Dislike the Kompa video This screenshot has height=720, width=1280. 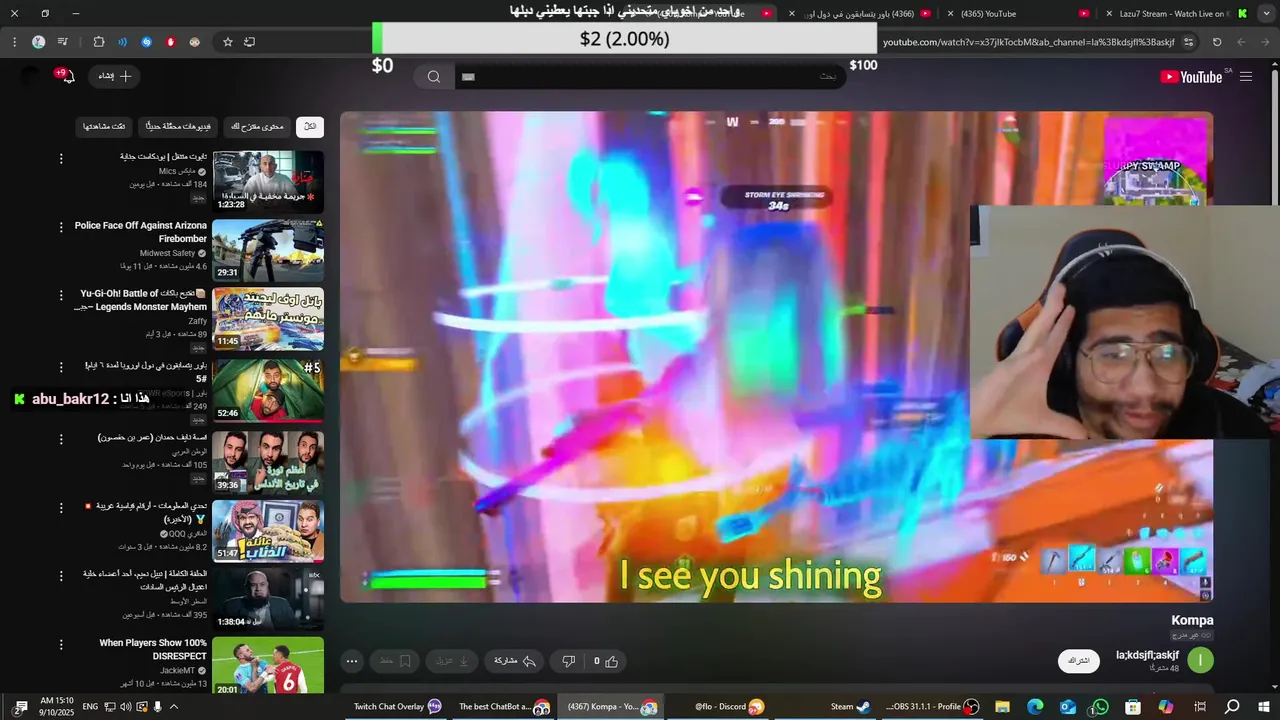pyautogui.click(x=568, y=661)
